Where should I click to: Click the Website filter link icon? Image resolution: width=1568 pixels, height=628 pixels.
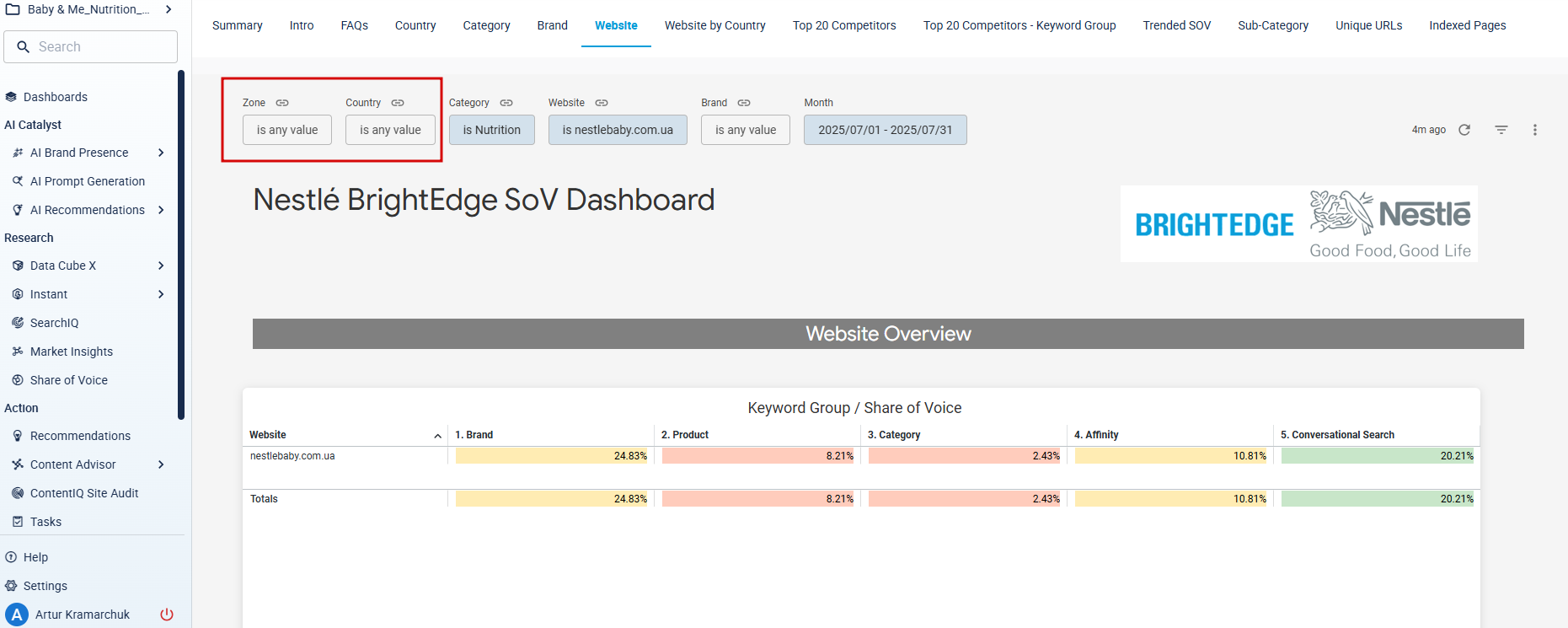(602, 103)
